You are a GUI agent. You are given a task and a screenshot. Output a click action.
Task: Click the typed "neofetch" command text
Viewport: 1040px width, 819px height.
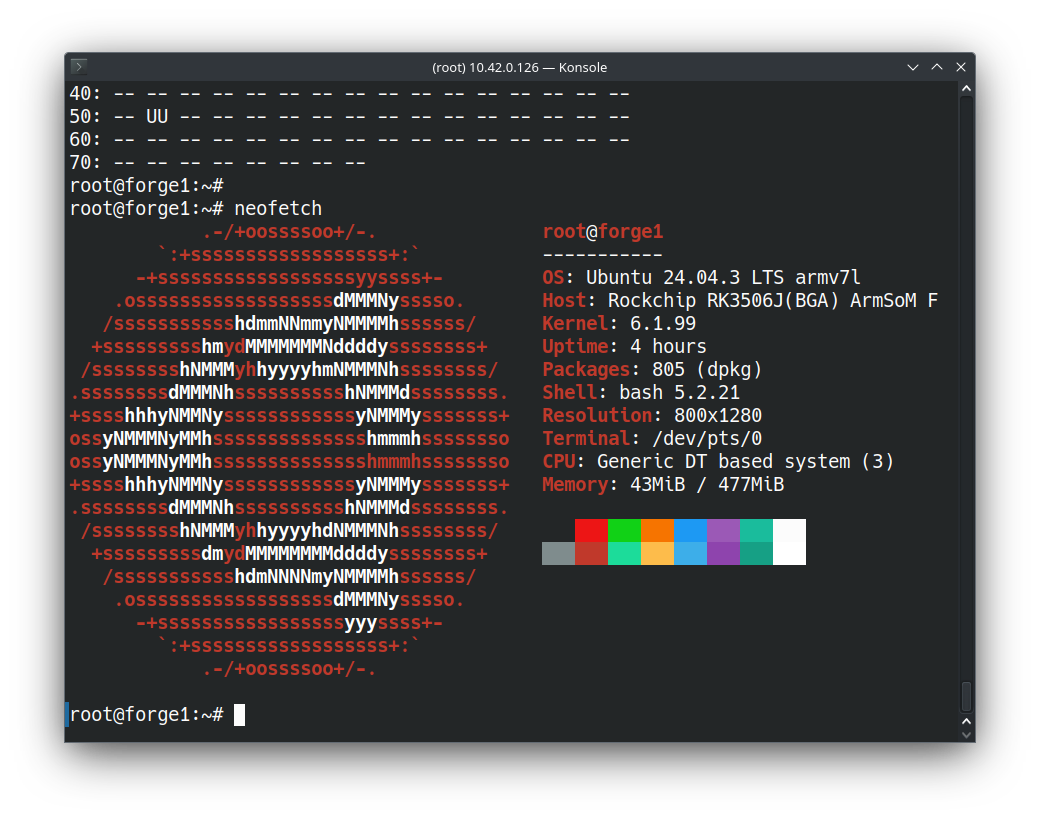[278, 209]
